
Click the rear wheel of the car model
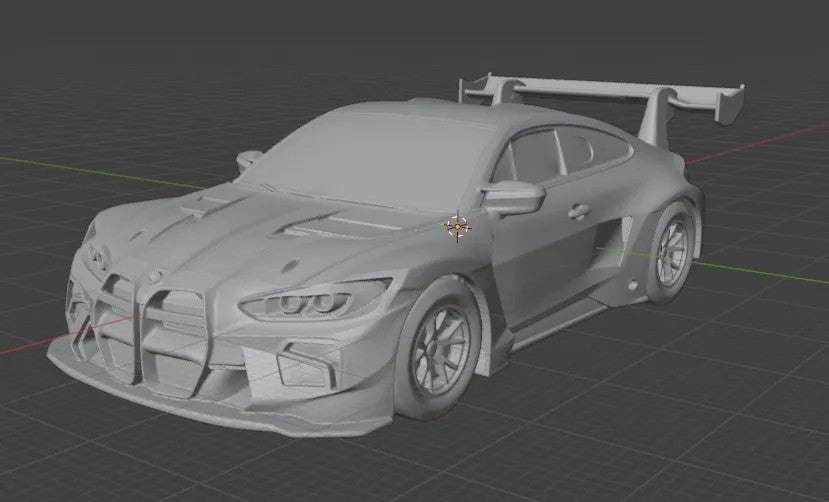(673, 252)
